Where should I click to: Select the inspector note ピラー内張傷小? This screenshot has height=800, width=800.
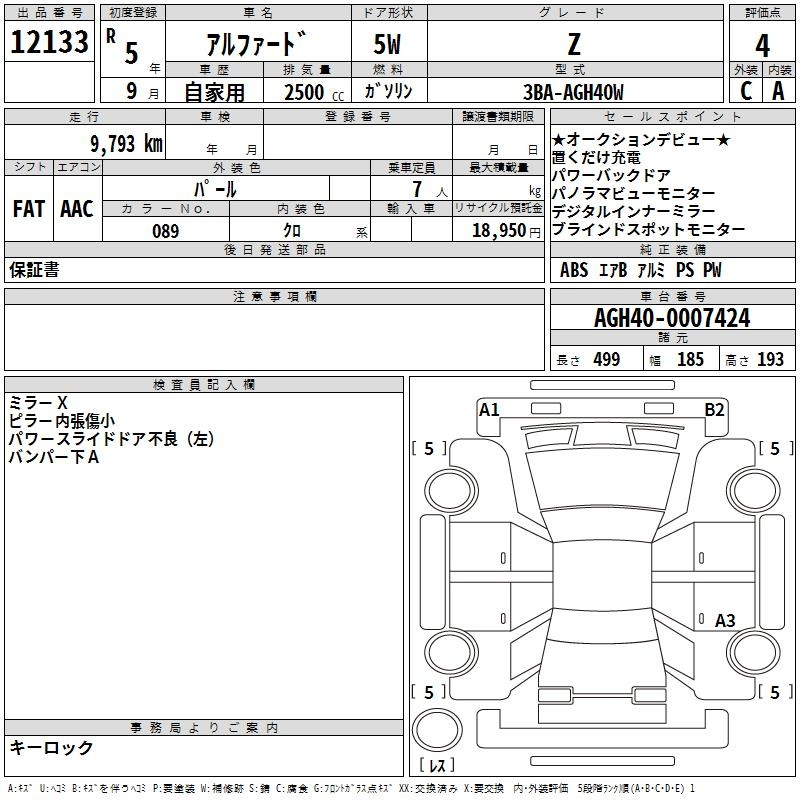coord(62,421)
